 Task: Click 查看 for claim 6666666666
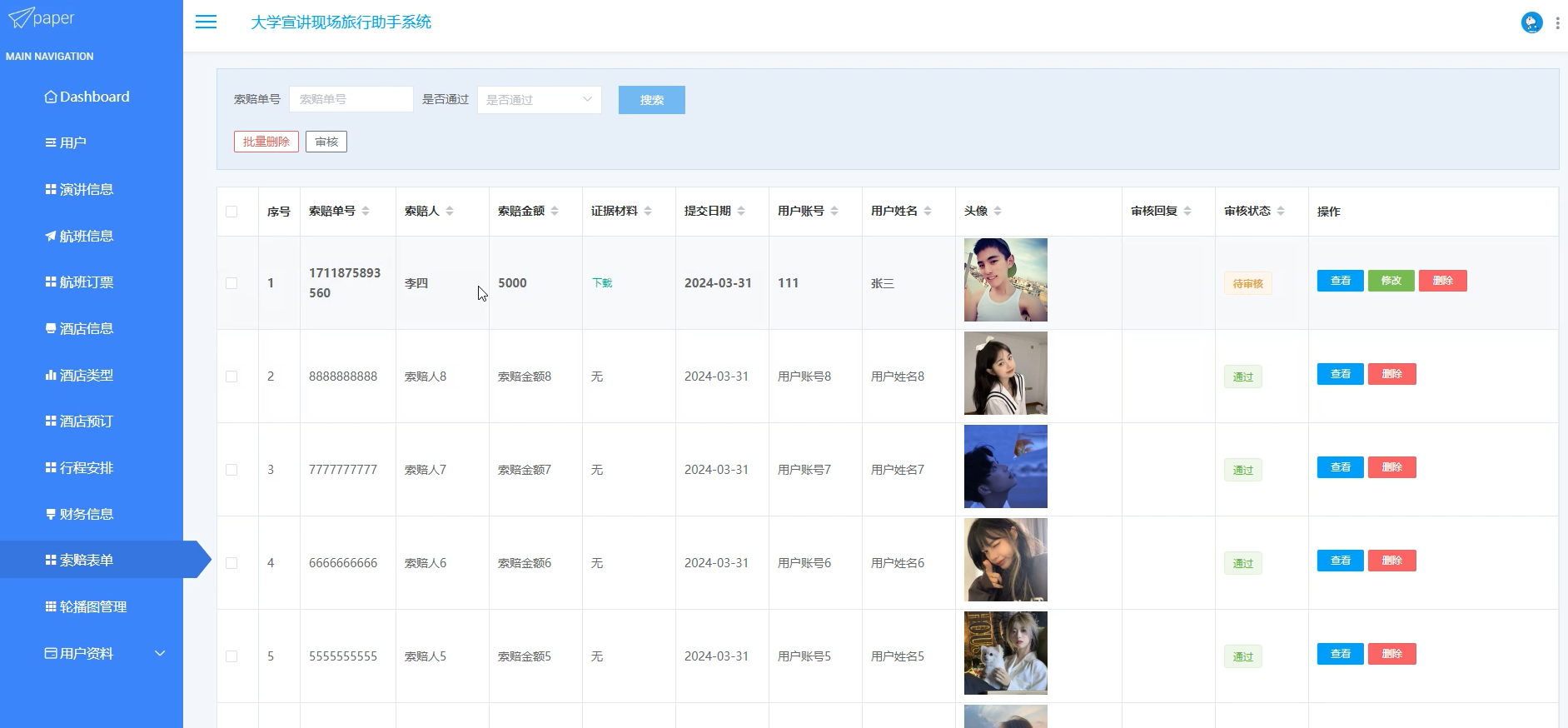[x=1341, y=561]
